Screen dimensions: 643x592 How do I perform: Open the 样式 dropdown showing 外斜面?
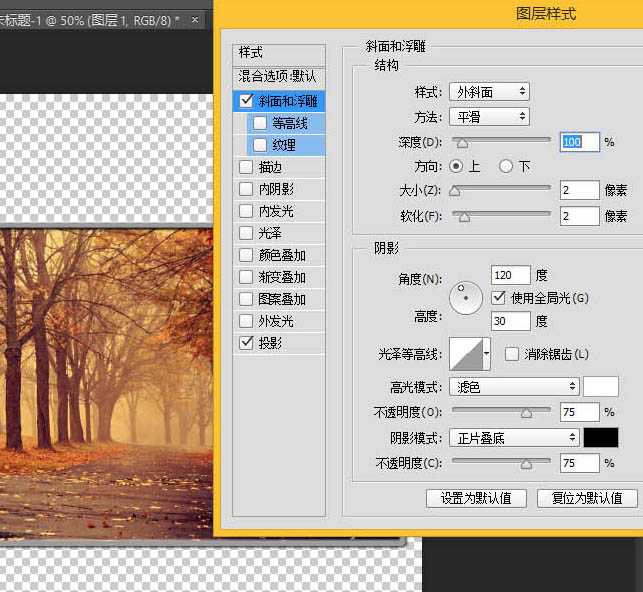489,92
